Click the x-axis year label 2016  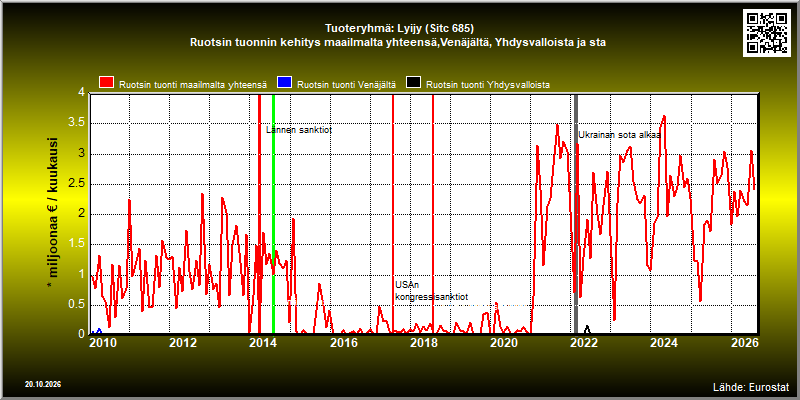pyautogui.click(x=343, y=343)
